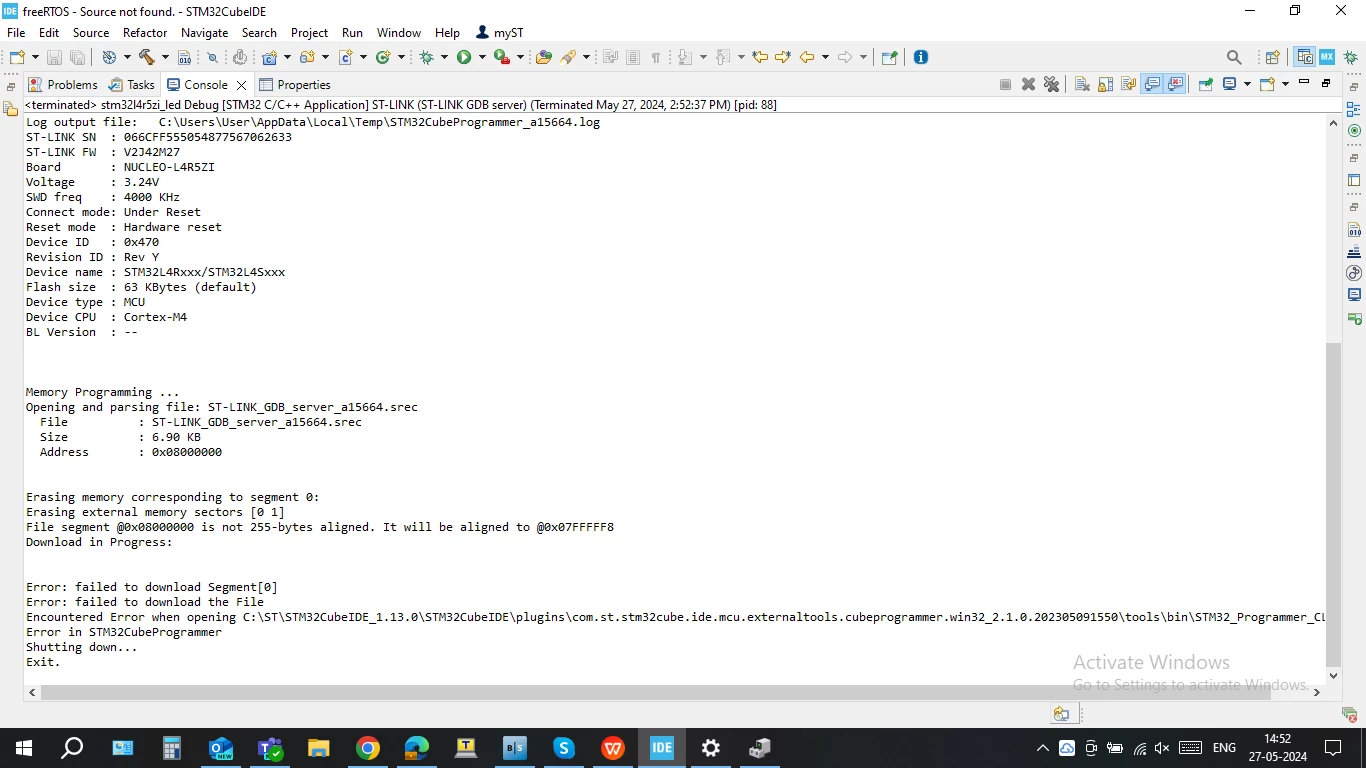Close the Console tab

click(241, 85)
